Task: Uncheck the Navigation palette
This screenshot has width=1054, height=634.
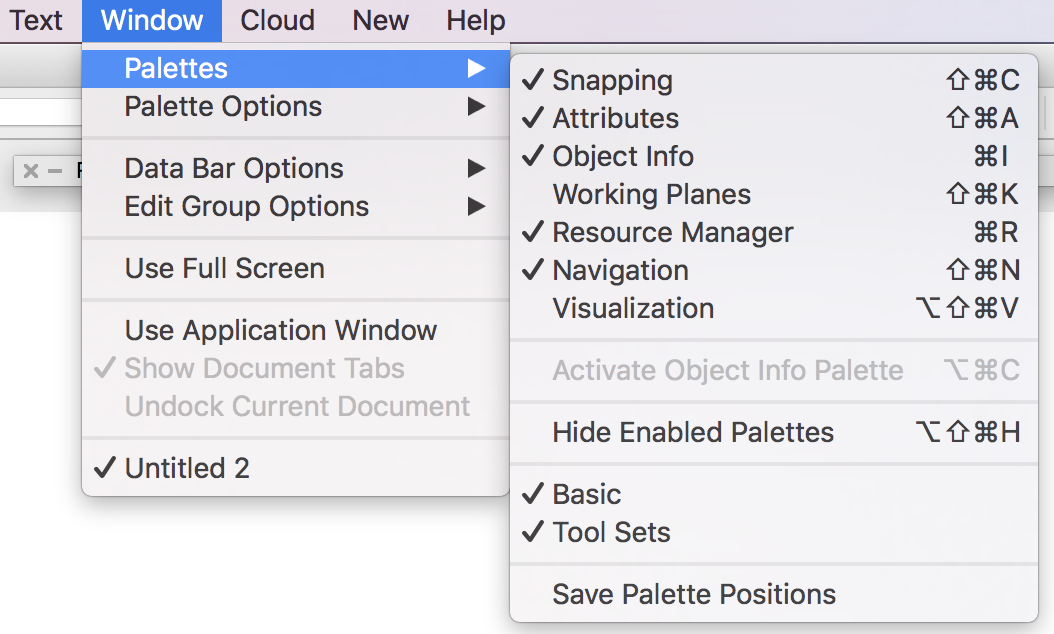Action: point(620,271)
